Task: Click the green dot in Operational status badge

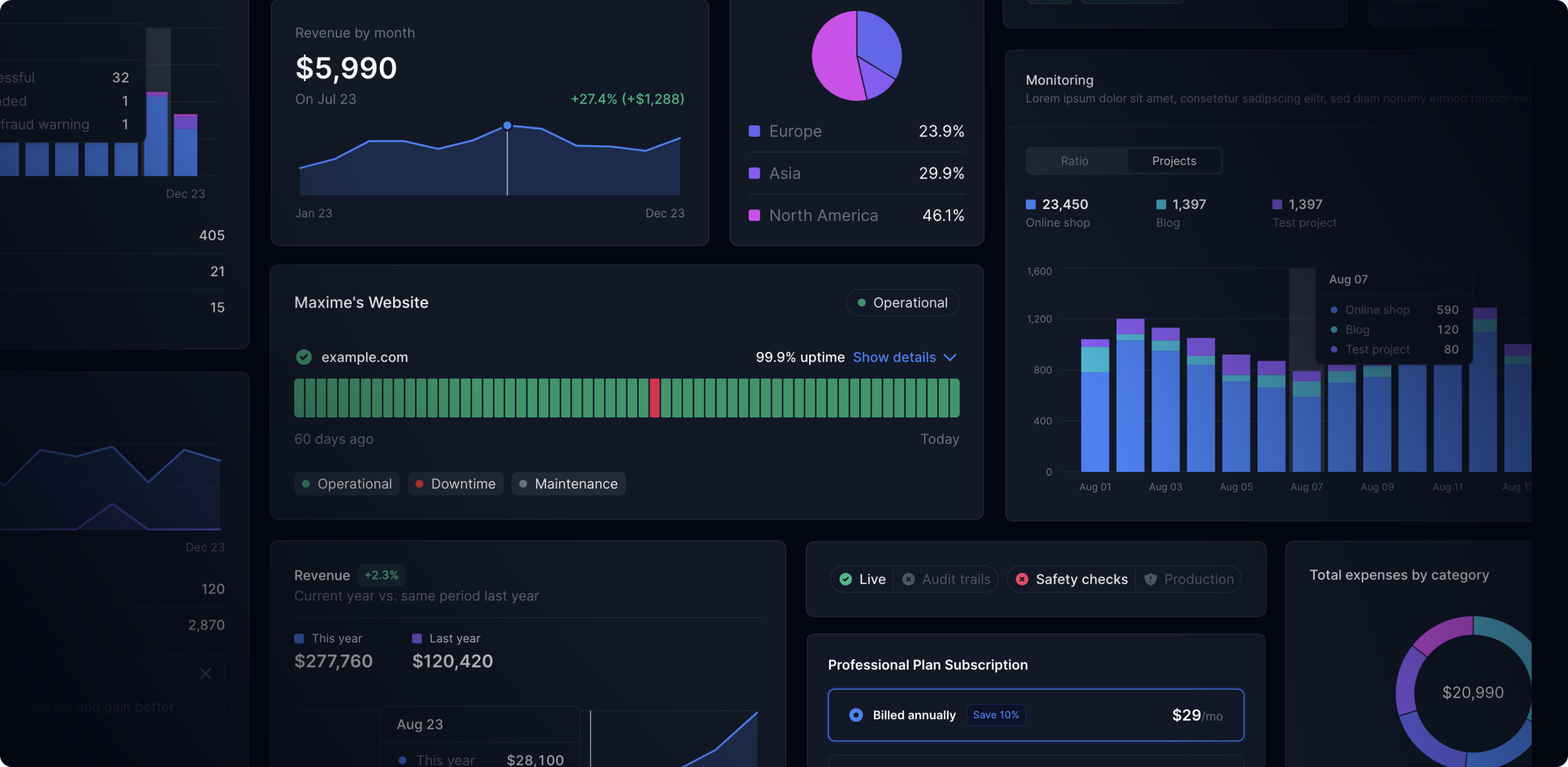Action: pos(861,303)
